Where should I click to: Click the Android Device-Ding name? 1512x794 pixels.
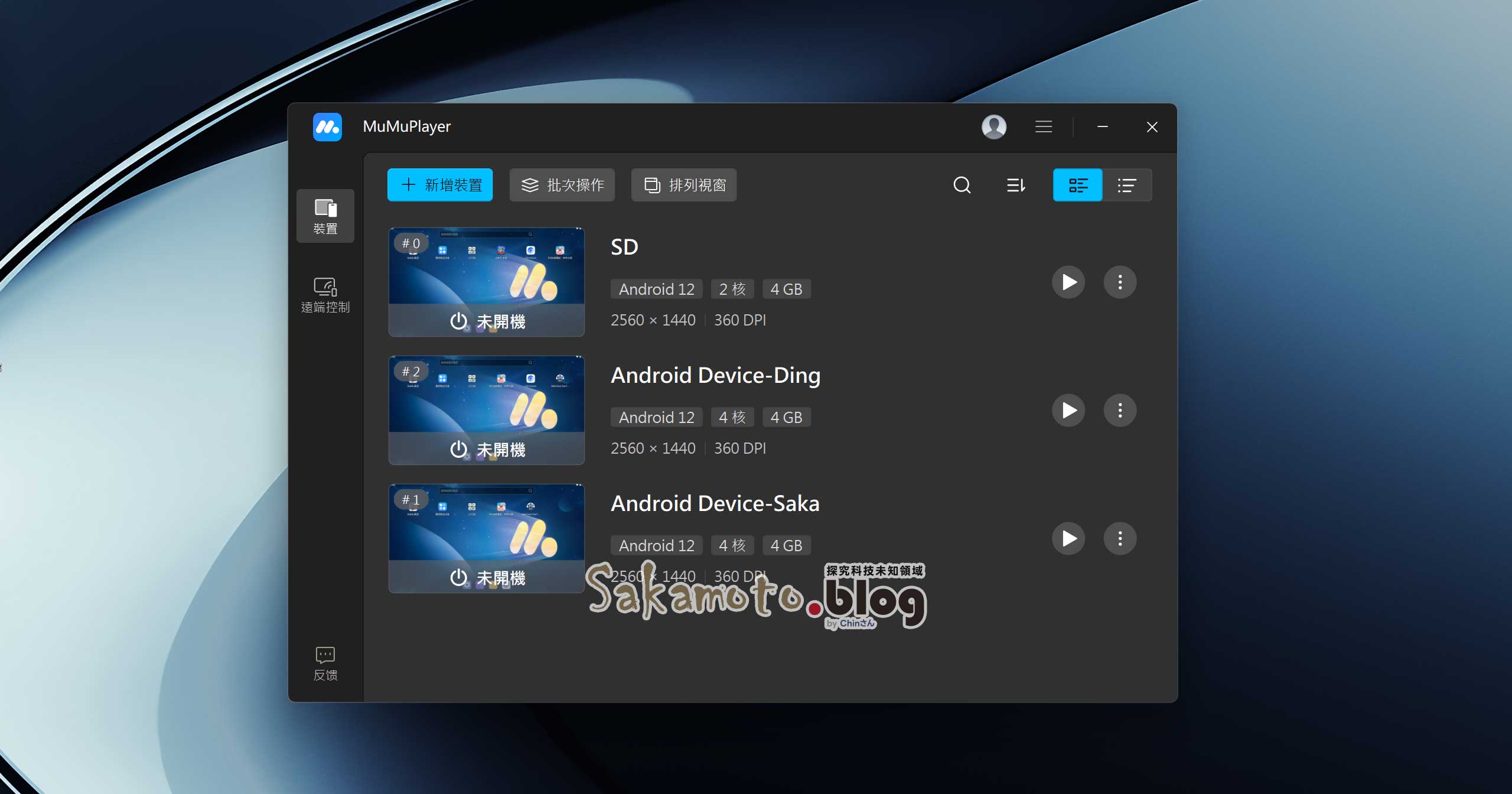click(x=715, y=376)
